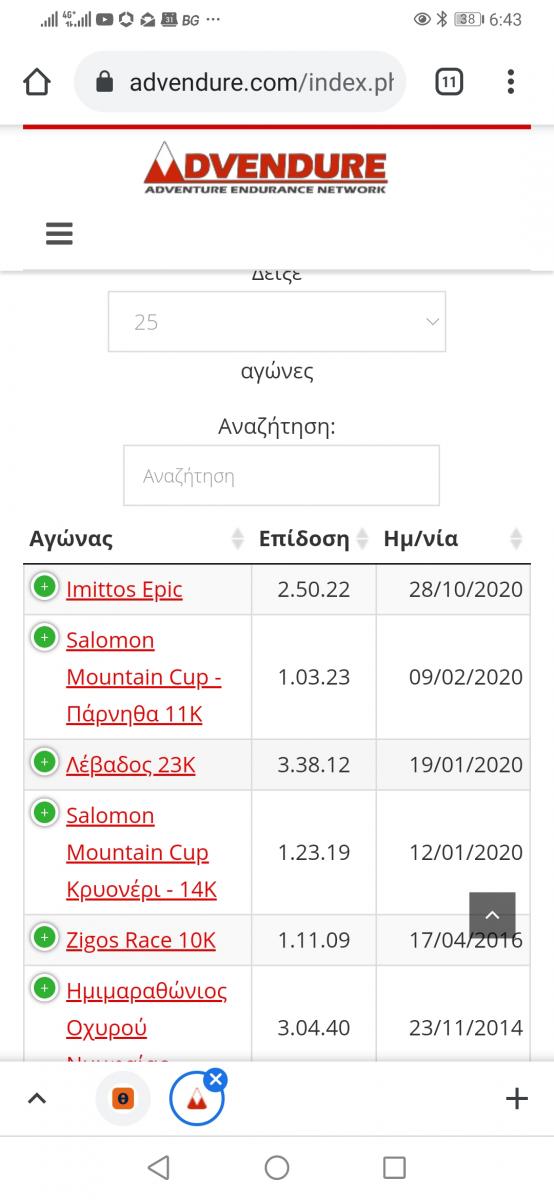
Task: Expand the Zigos Race 10K row details
Action: tap(44, 937)
